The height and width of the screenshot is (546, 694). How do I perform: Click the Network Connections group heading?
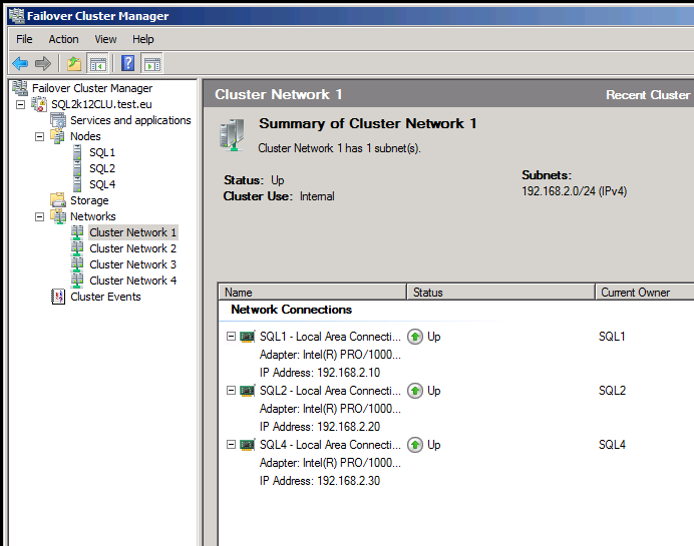coord(291,309)
